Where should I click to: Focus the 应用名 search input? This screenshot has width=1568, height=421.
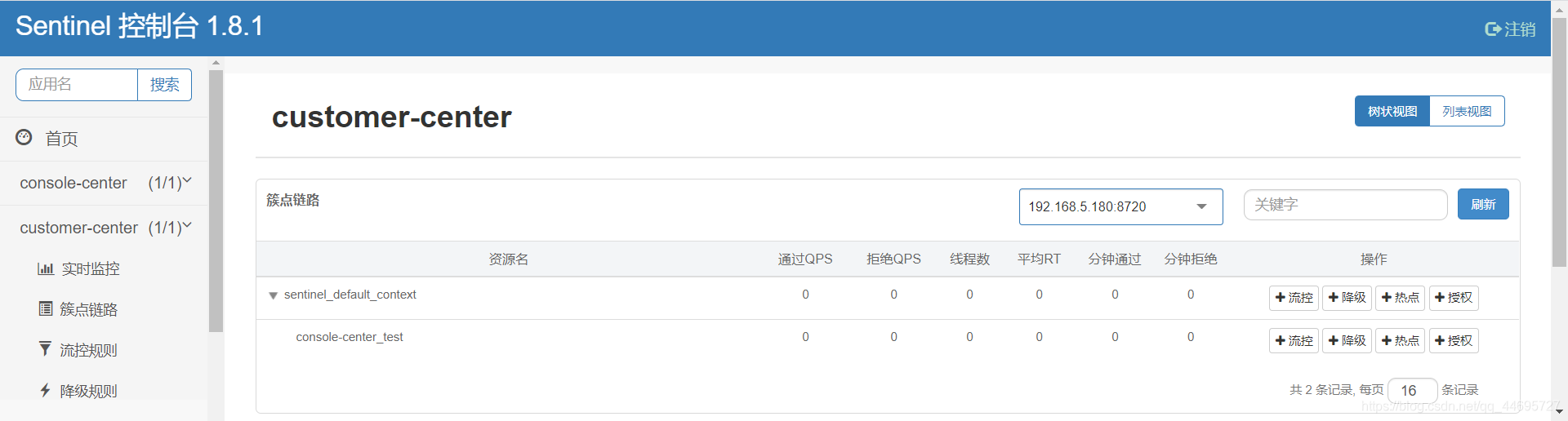tap(77, 85)
